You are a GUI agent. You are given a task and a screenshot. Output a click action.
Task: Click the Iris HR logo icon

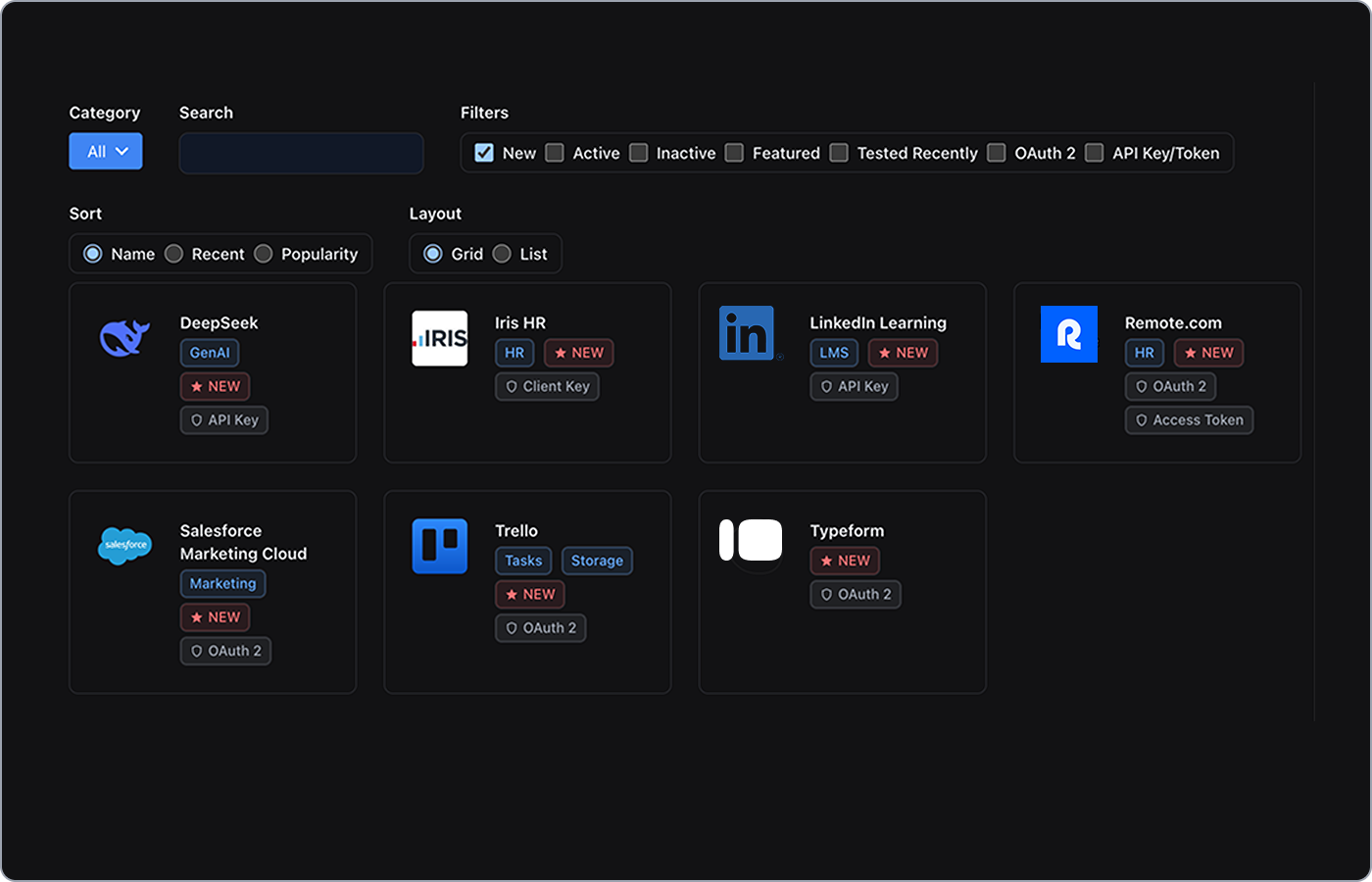coord(439,339)
